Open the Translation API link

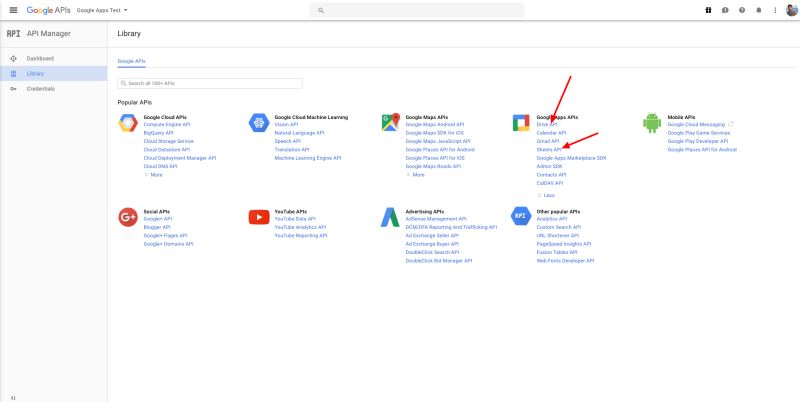point(292,150)
